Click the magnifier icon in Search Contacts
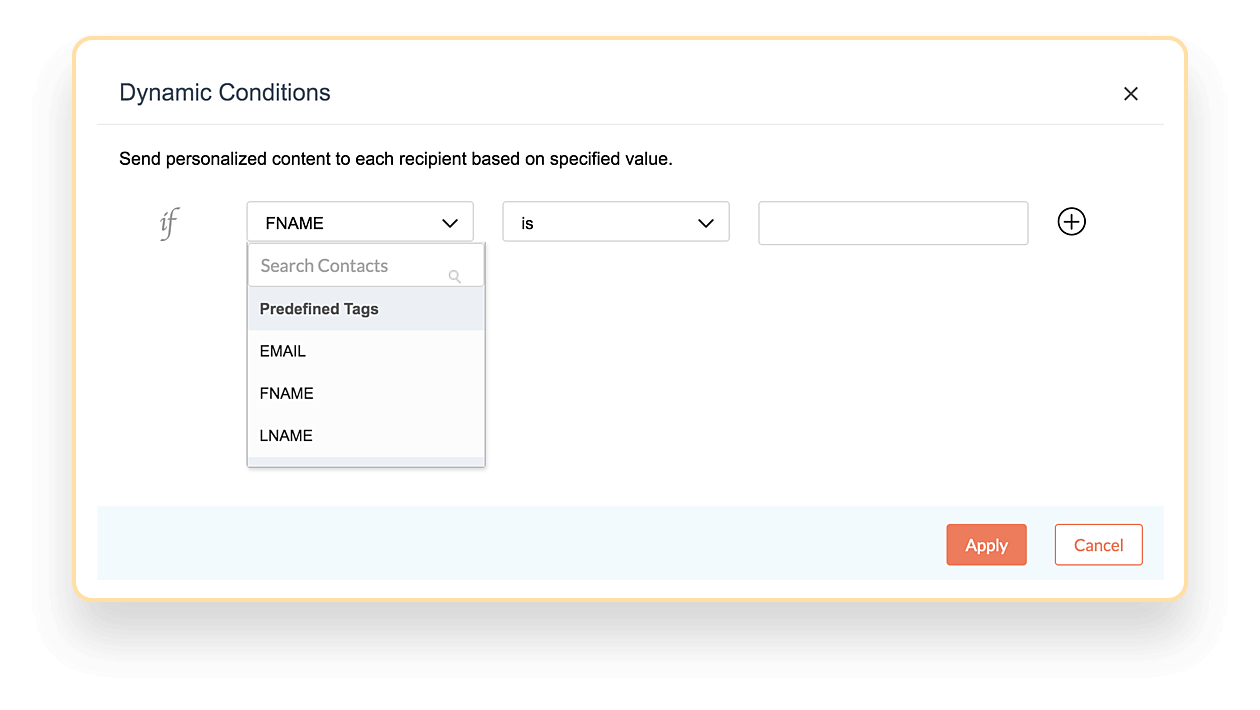Screen dimensions: 1260x710 click(454, 276)
